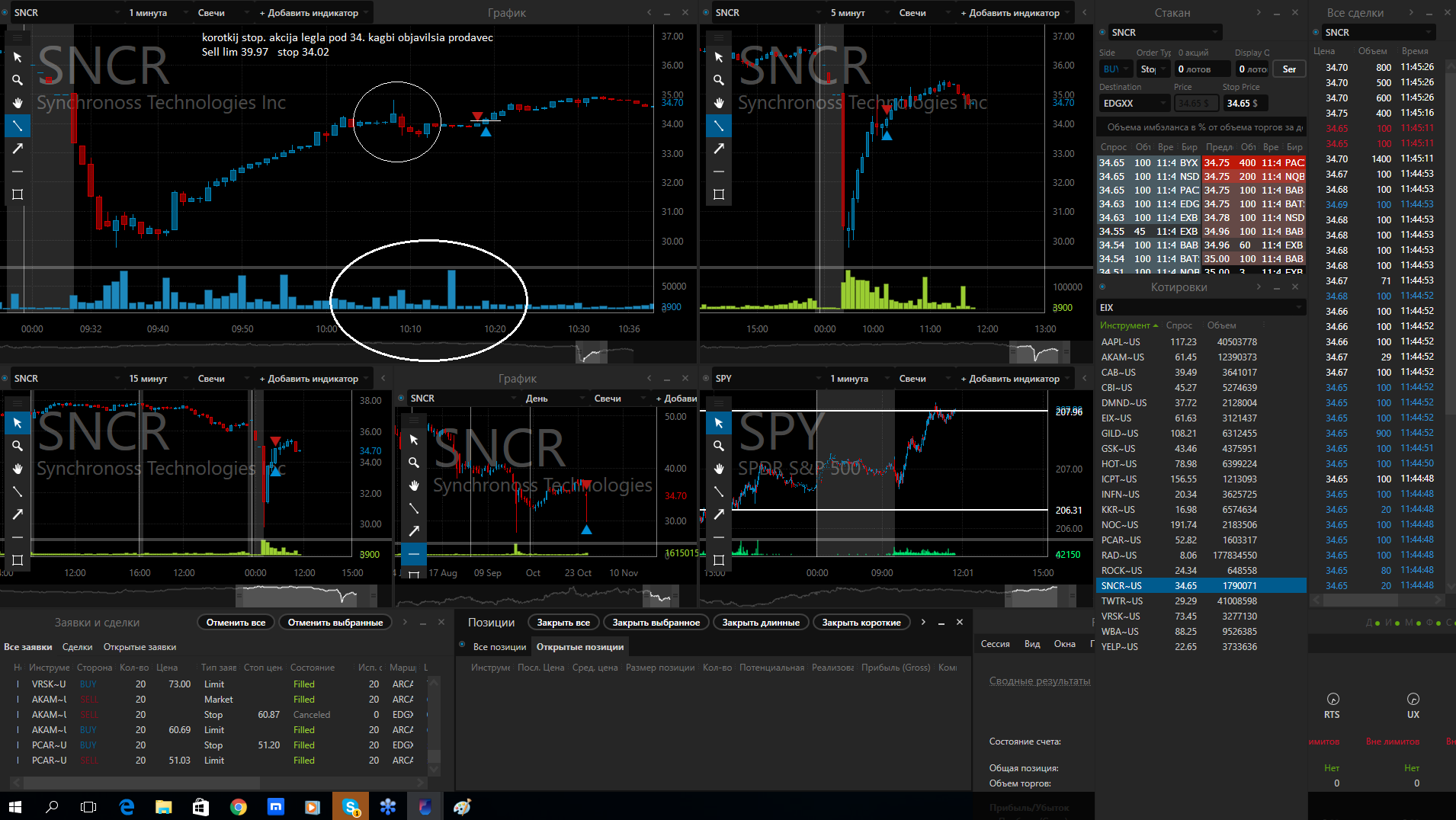Switch to Все заявки tab
The width and height of the screenshot is (1456, 820).
pyautogui.click(x=28, y=647)
